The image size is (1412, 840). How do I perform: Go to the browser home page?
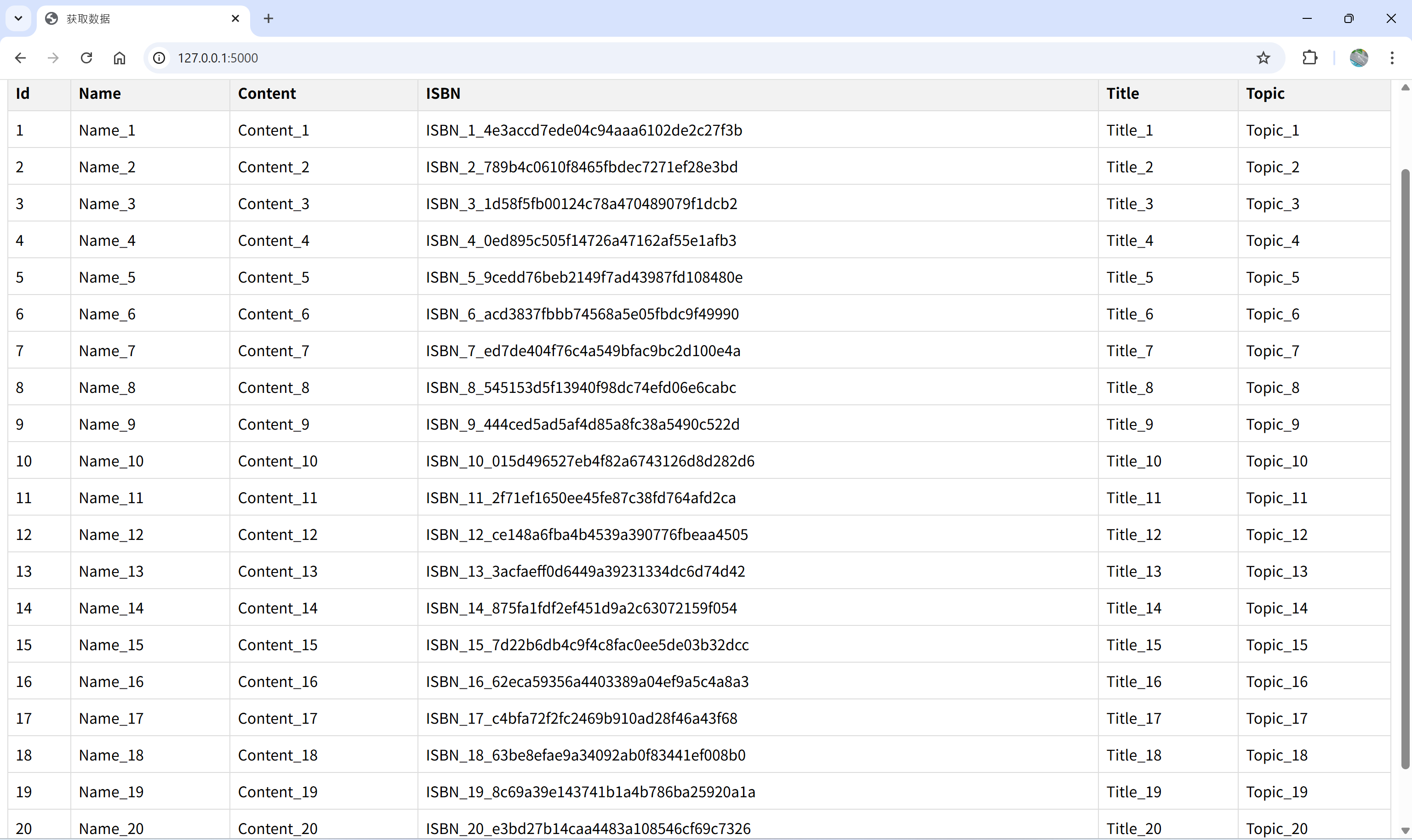[x=120, y=58]
